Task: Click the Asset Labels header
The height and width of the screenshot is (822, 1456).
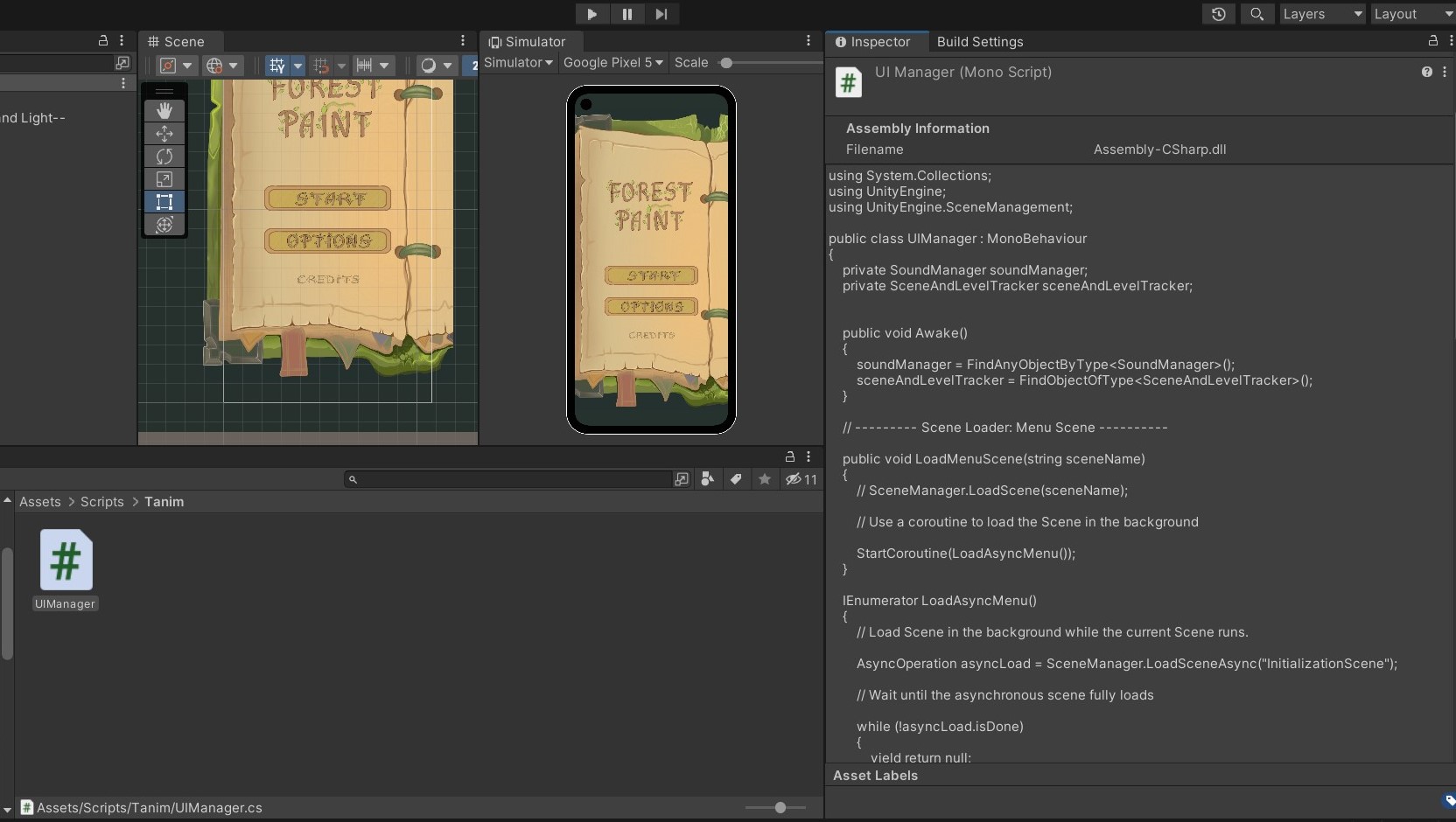Action: [875, 776]
